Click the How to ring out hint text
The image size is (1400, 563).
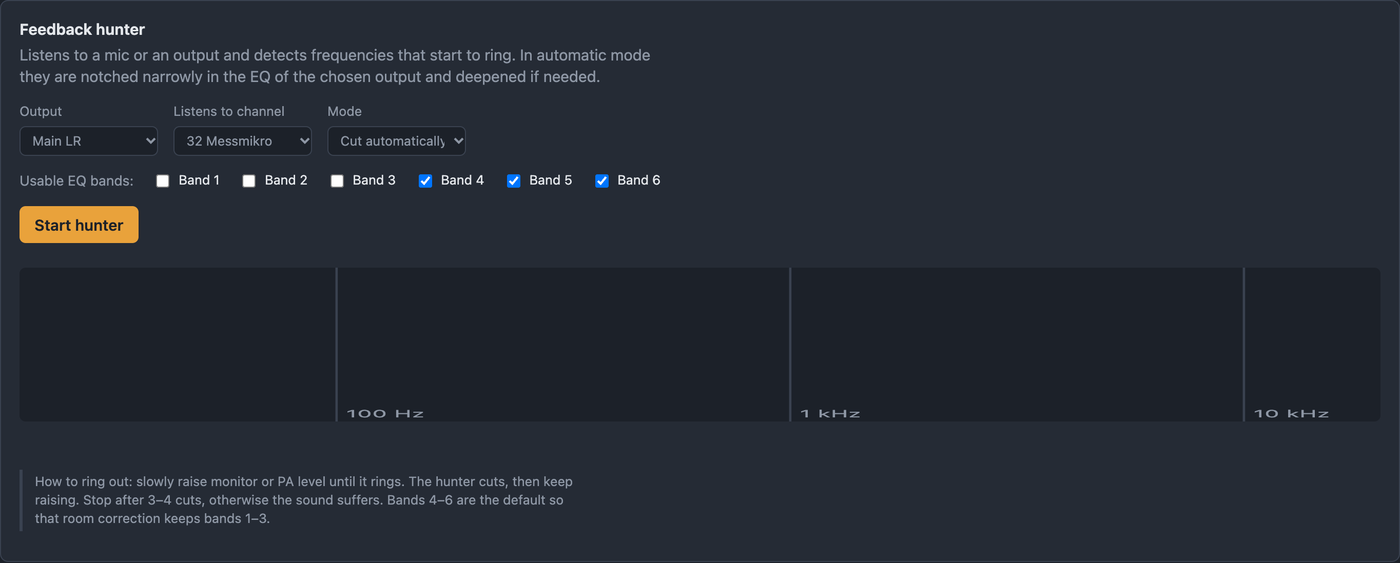pyautogui.click(x=304, y=500)
